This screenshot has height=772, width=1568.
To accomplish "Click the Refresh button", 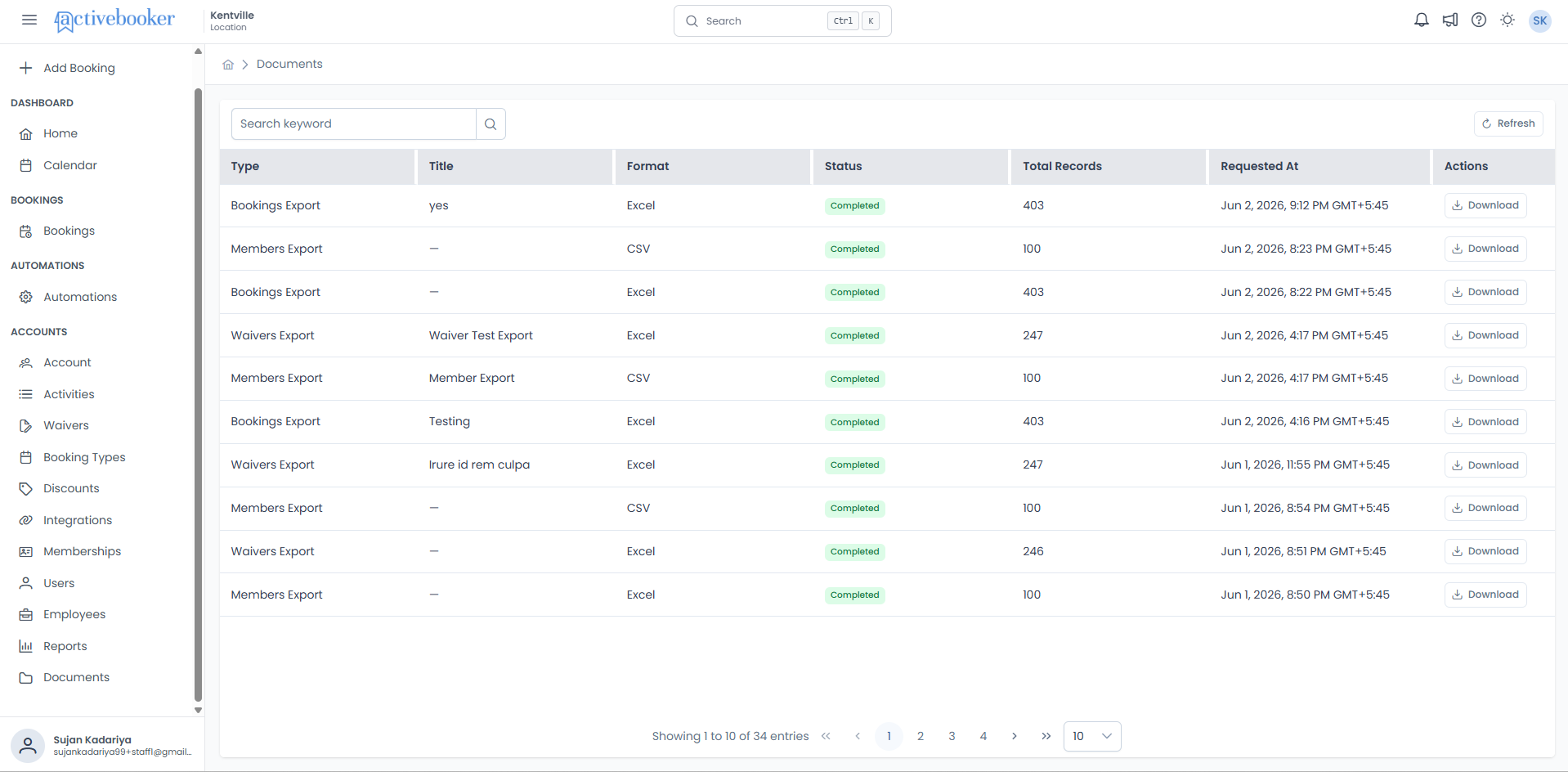I will point(1508,123).
